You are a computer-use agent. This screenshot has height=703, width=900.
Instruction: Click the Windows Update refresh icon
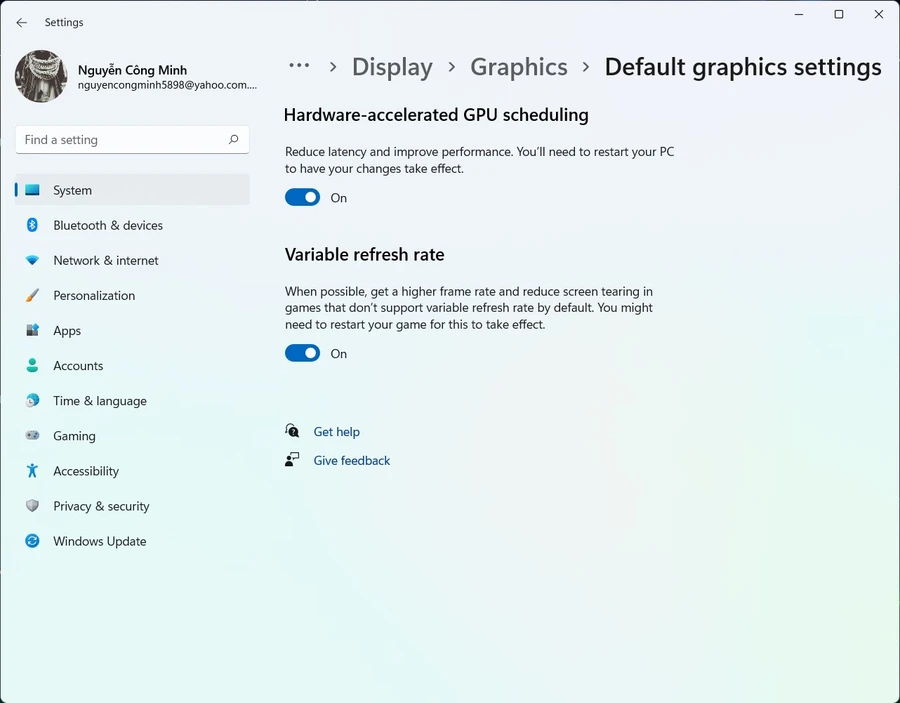click(x=32, y=541)
